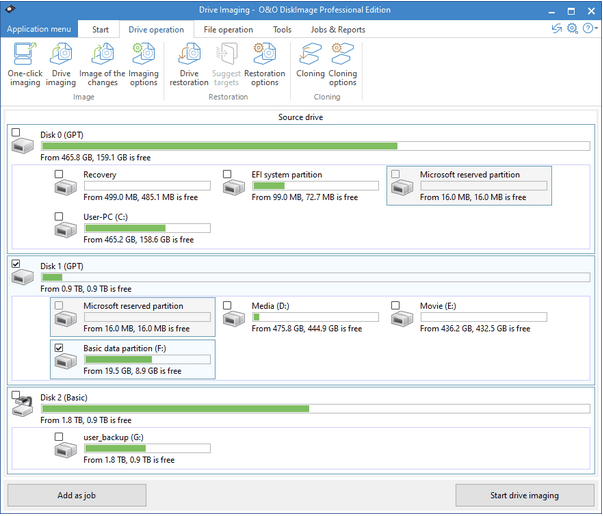This screenshot has width=603, height=516.
Task: Click Disk 0 Microsoft reserved partition drive icon
Action: pos(402,188)
